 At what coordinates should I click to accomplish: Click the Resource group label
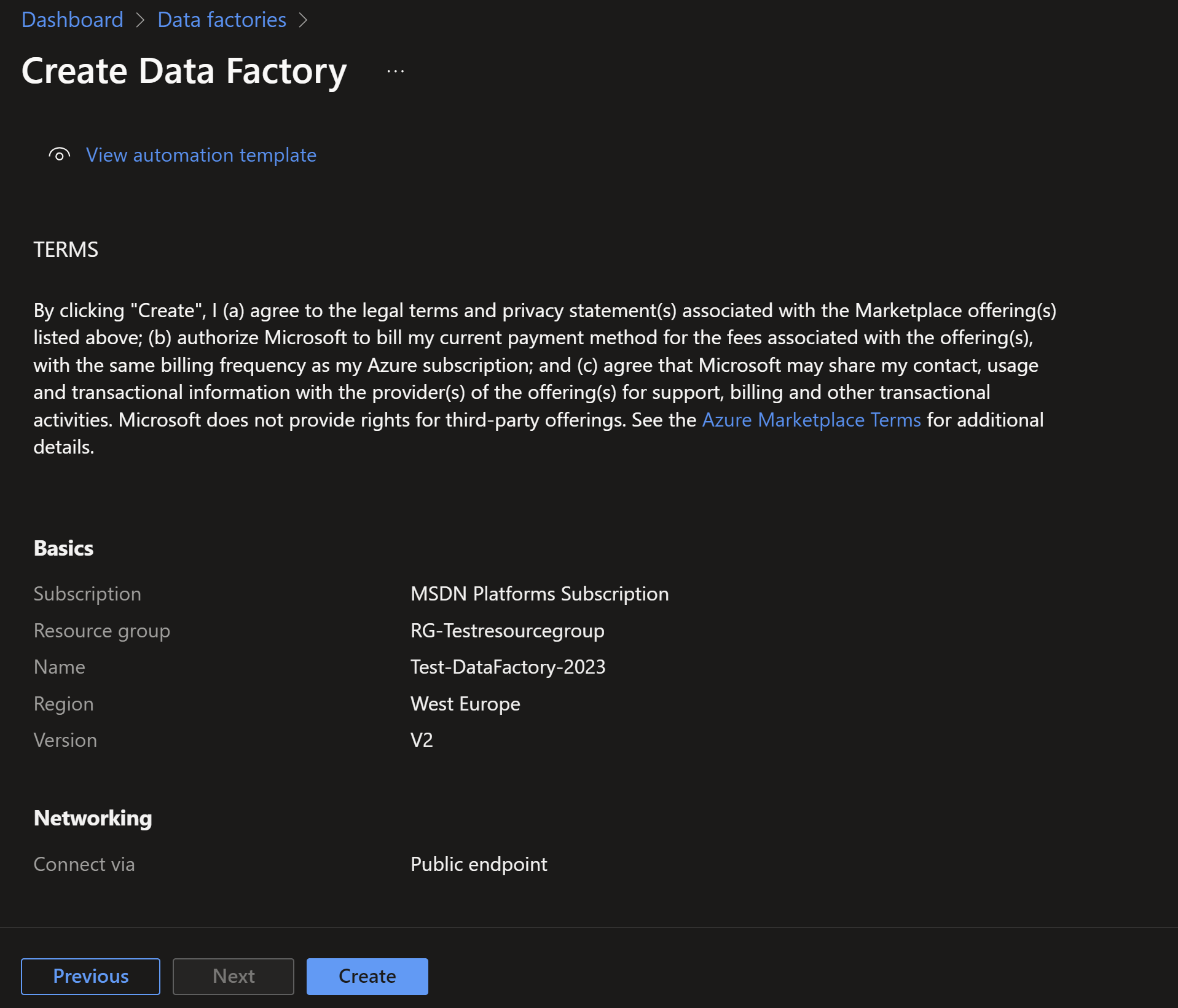[x=102, y=631]
